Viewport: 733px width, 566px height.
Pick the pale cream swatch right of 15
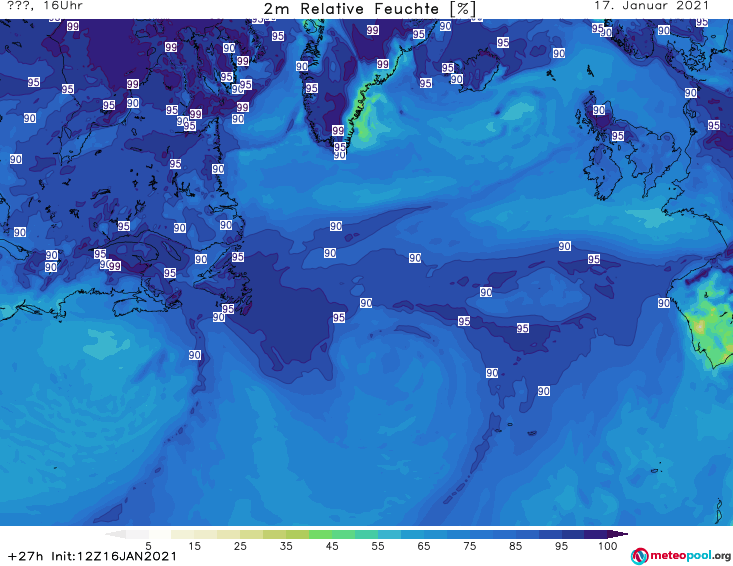(x=206, y=534)
